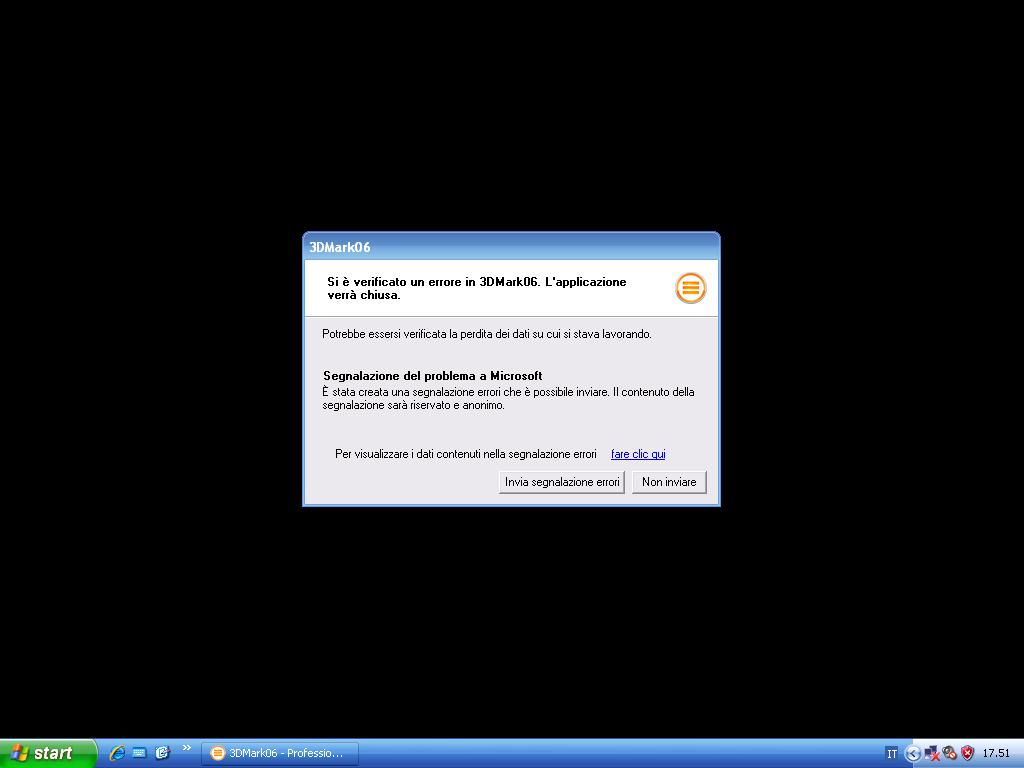Send the error report with 'Invia segnalazione errori'
The height and width of the screenshot is (768, 1024).
[562, 482]
